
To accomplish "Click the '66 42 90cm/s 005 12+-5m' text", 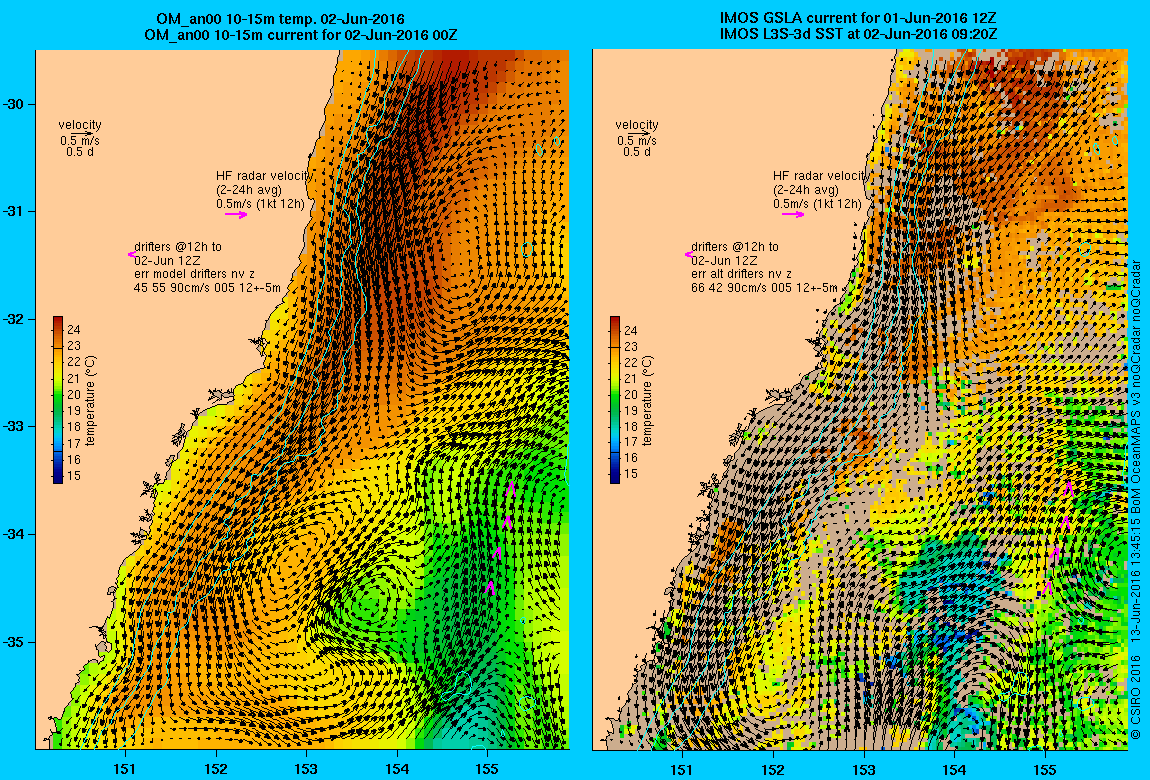I will pyautogui.click(x=763, y=288).
